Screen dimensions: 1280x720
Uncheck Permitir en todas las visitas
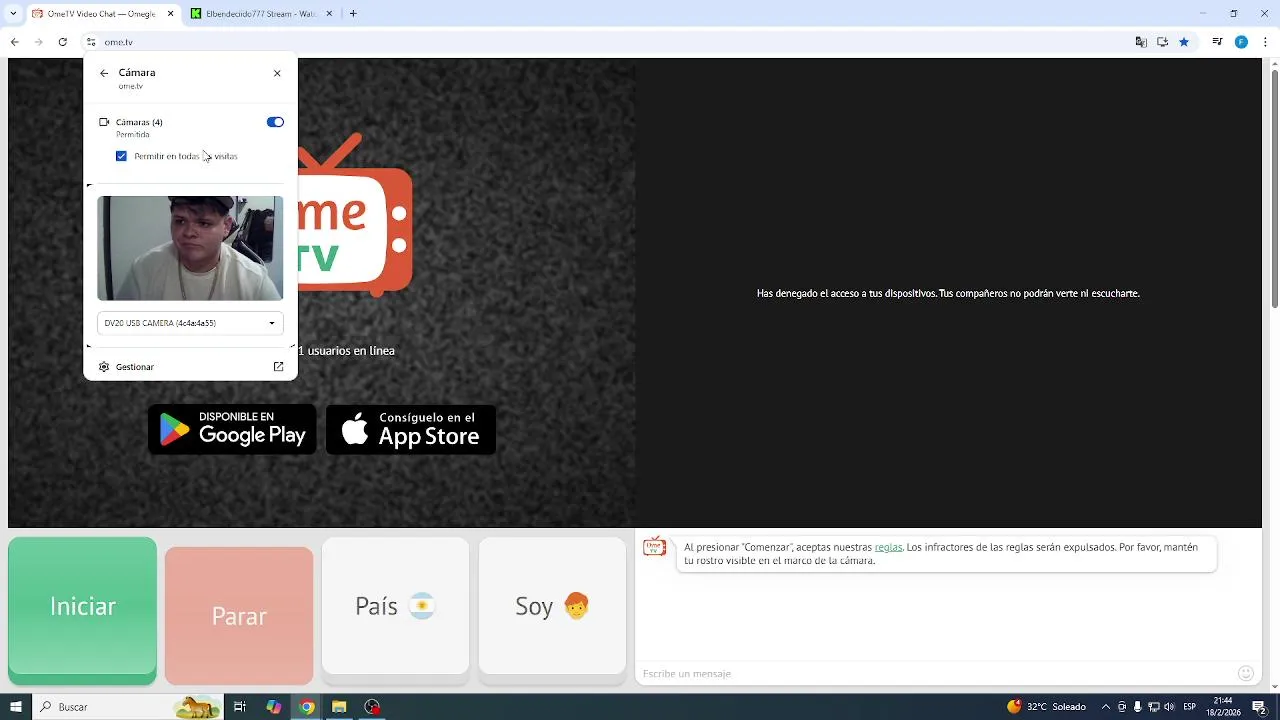tap(121, 156)
